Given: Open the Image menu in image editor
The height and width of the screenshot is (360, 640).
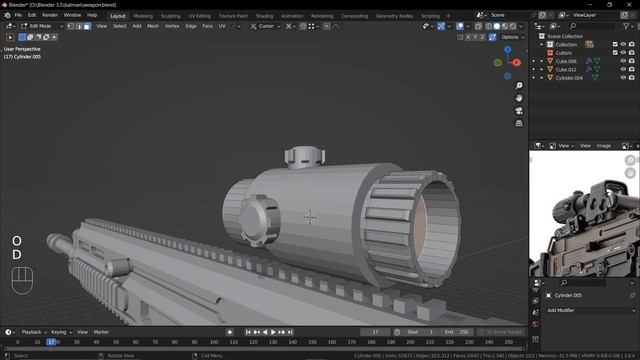Looking at the screenshot, I should pos(604,146).
